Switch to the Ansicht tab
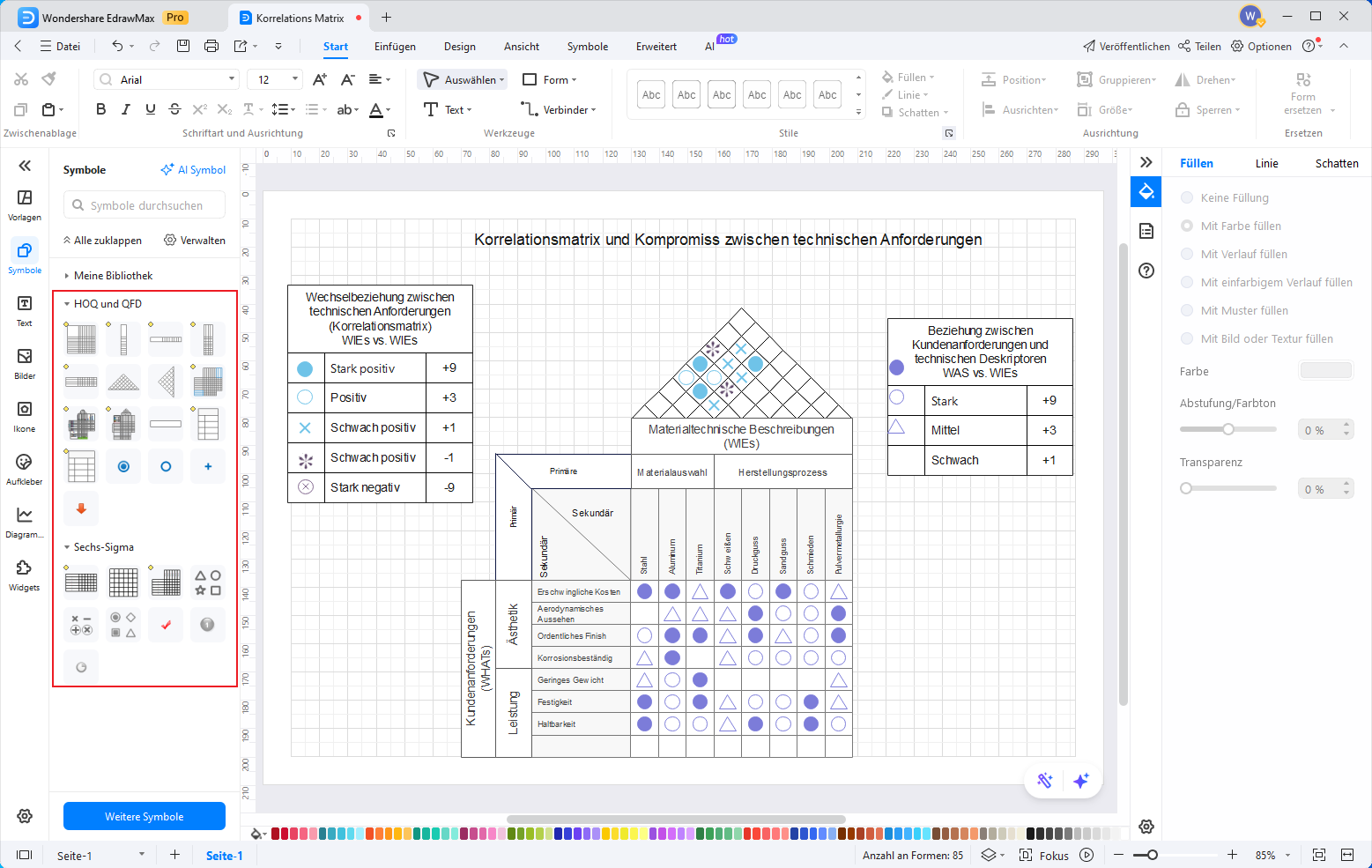The width and height of the screenshot is (1372, 868). click(522, 46)
